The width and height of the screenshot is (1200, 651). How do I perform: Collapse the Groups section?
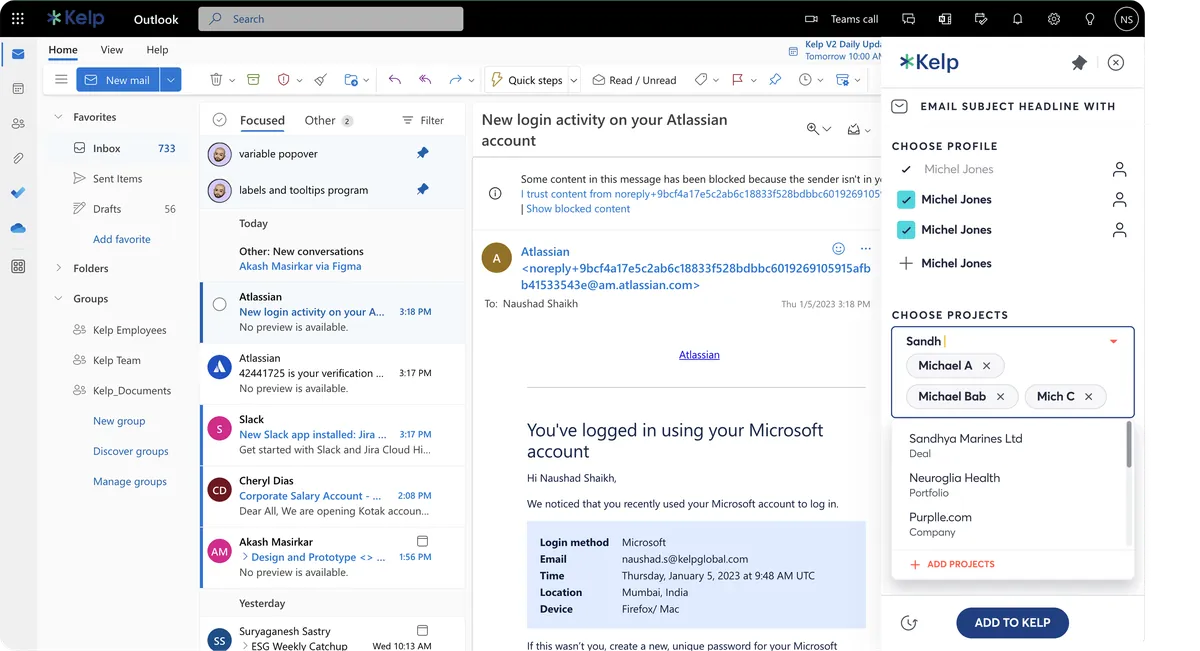pyautogui.click(x=58, y=299)
